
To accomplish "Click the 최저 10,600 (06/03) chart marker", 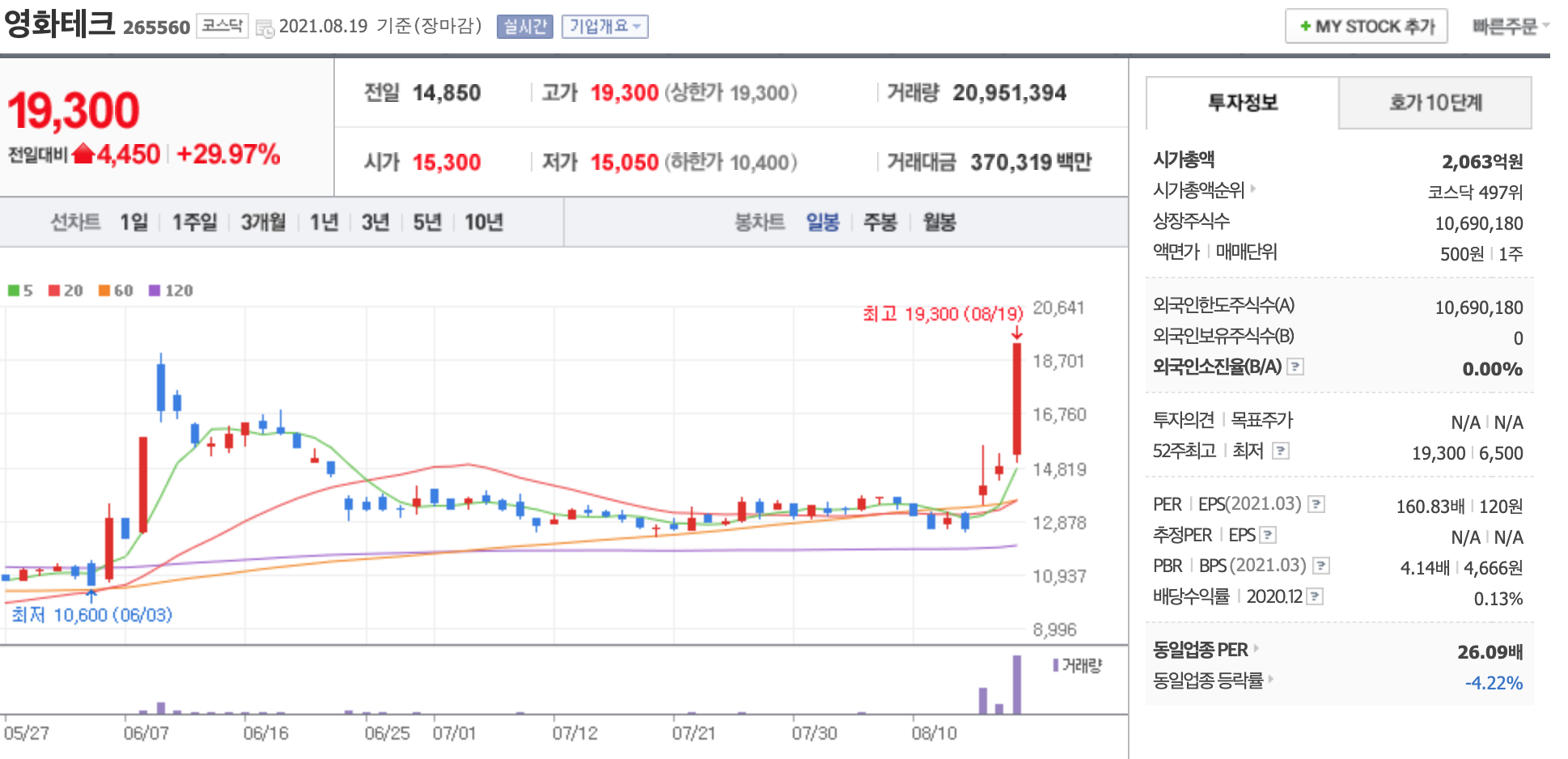I will click(x=92, y=615).
